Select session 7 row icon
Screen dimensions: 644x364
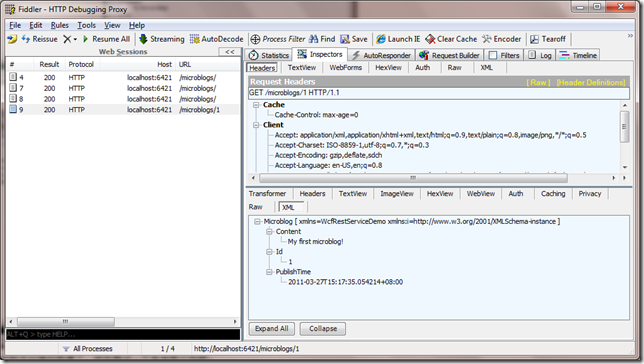13,88
